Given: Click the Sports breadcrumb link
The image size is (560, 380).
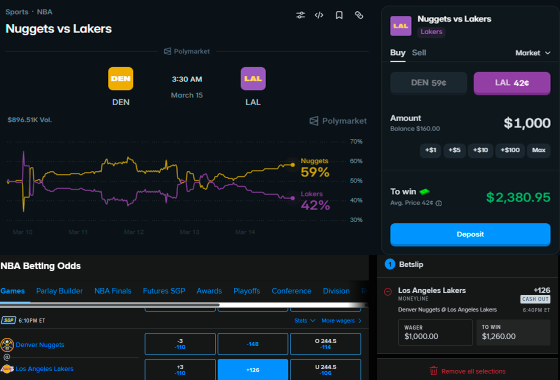Looking at the screenshot, I should click(x=17, y=12).
